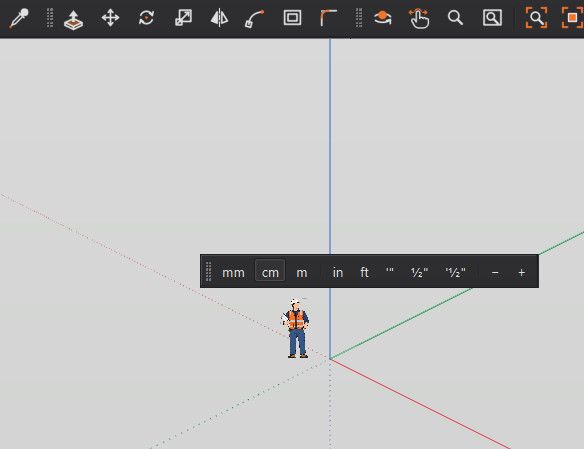This screenshot has width=584, height=449.
Task: Select the Flip mirror tool
Action: (219, 18)
